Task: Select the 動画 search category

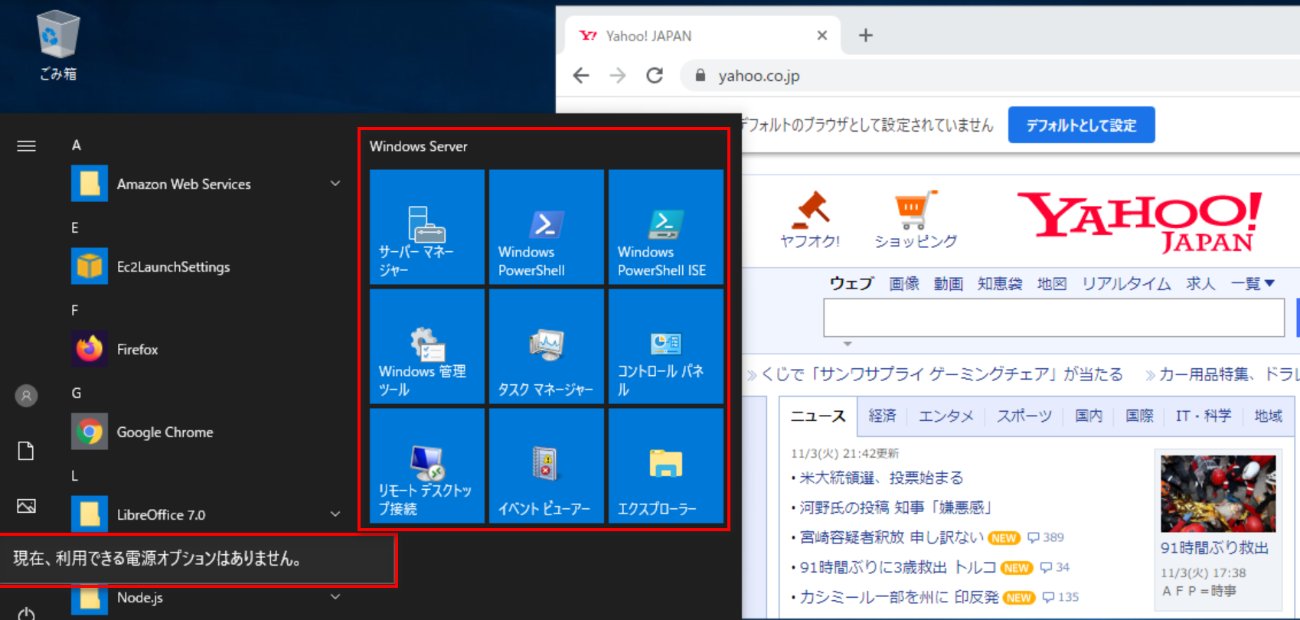Action: click(x=948, y=284)
